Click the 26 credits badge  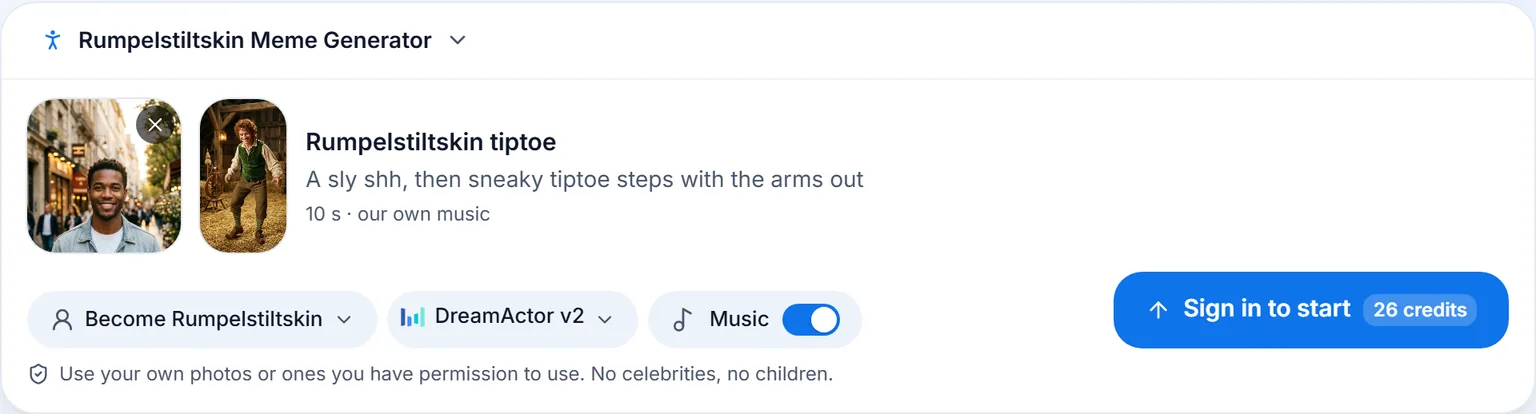click(x=1420, y=310)
